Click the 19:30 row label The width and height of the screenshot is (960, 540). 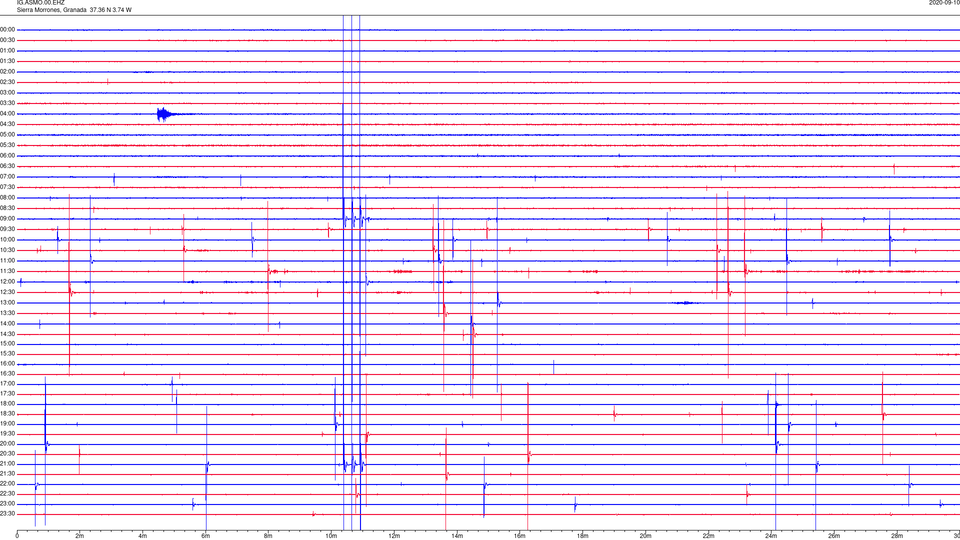click(x=8, y=433)
